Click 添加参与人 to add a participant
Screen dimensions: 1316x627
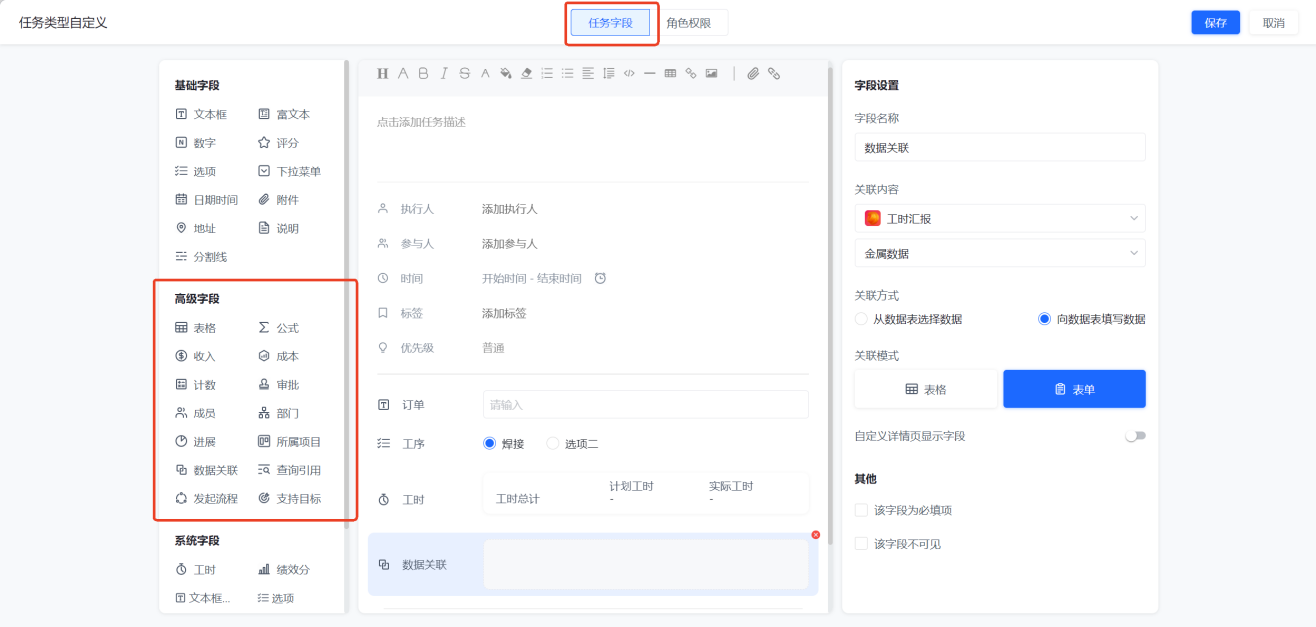[510, 244]
